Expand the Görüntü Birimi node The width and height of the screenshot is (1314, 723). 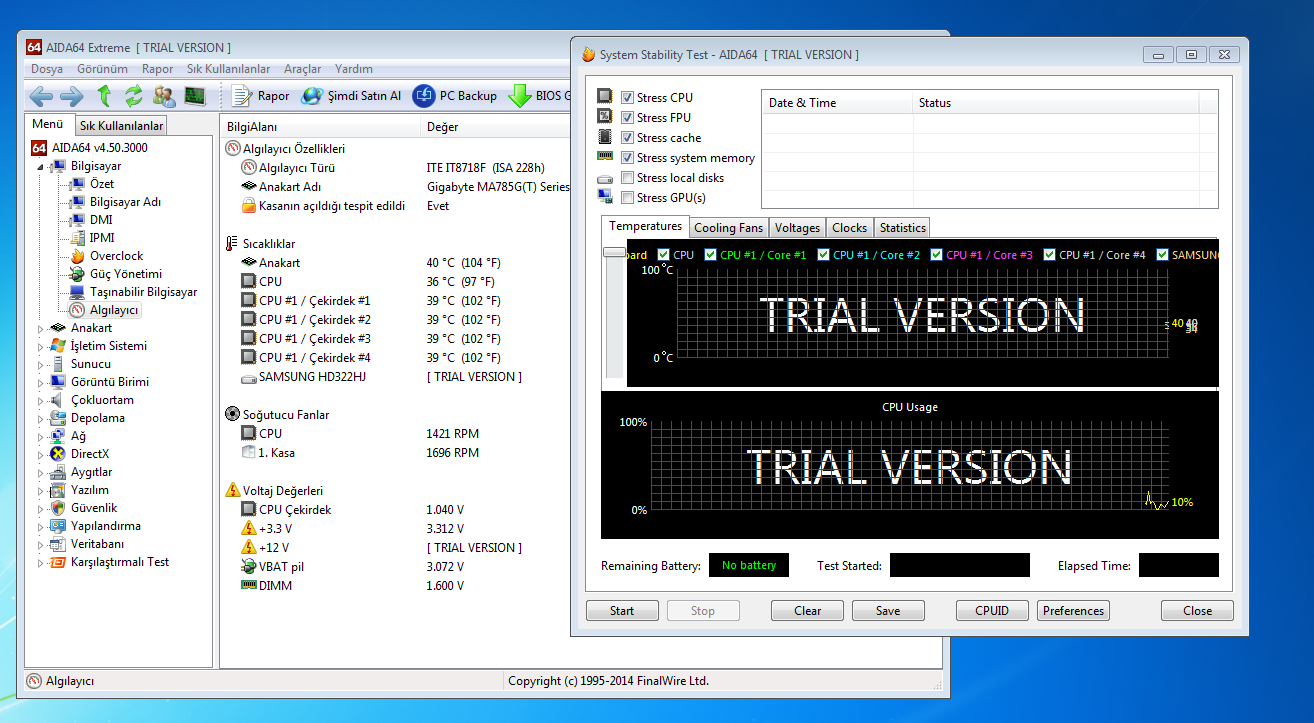41,382
